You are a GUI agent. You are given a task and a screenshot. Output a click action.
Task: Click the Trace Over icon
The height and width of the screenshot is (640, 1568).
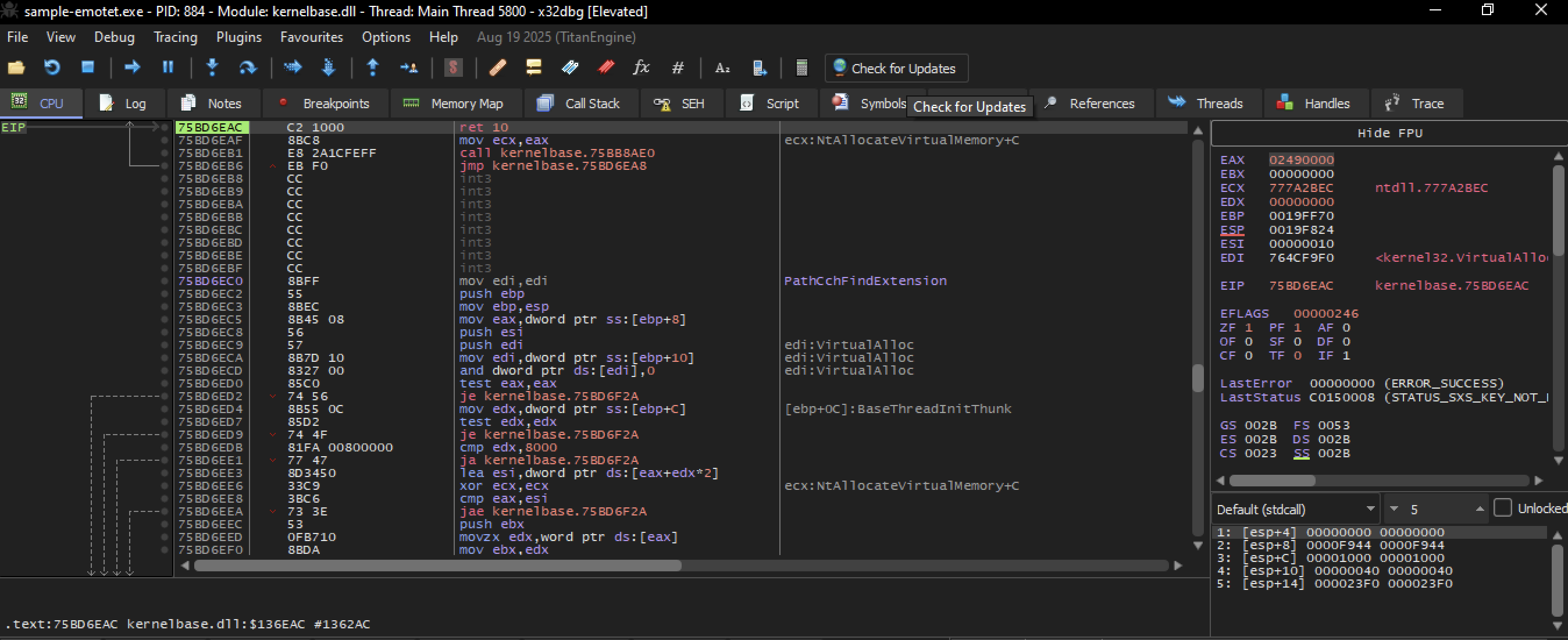(x=329, y=67)
